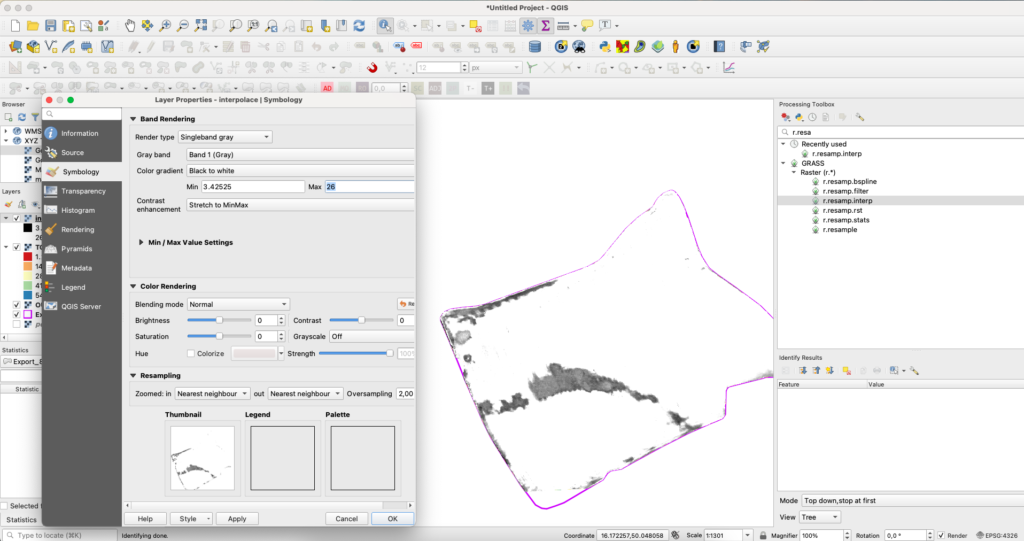Click the Cancel button
Image resolution: width=1024 pixels, height=541 pixels.
click(x=346, y=519)
